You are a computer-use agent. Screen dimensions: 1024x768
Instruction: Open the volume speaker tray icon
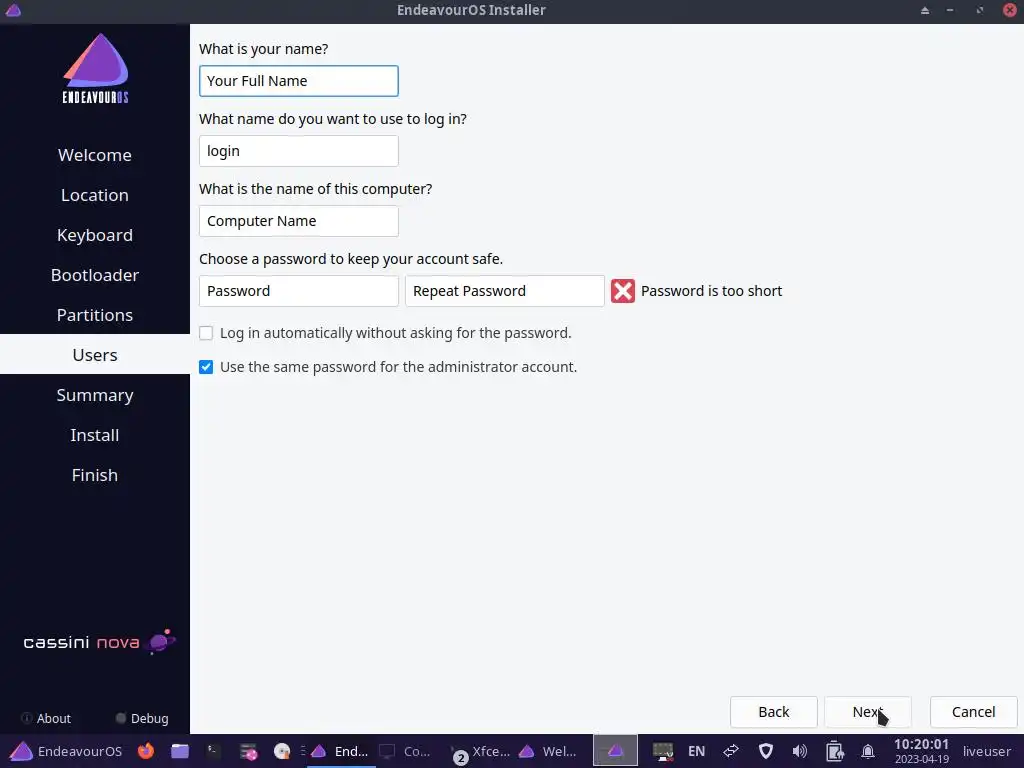[x=799, y=751]
